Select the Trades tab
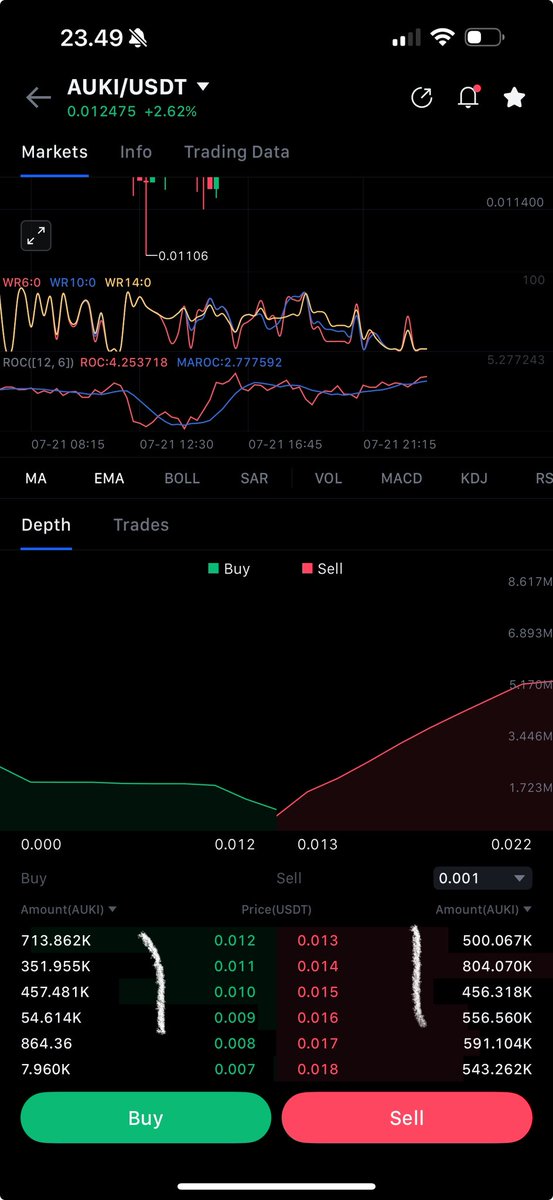553x1200 pixels. (141, 525)
